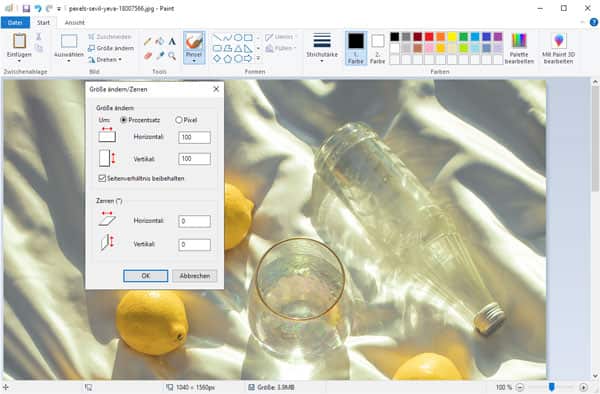
Task: Click the Einfügen paste icon
Action: (19, 41)
